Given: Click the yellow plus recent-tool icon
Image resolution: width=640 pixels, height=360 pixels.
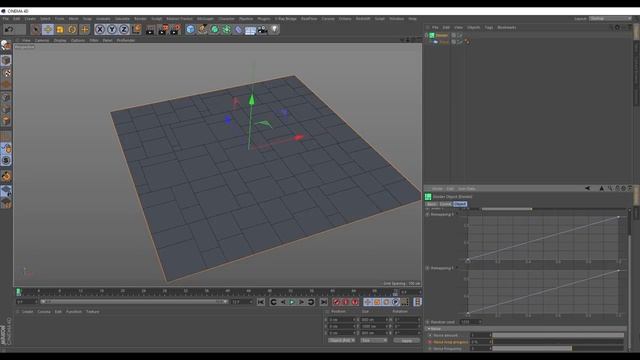Looking at the screenshot, I should point(84,29).
